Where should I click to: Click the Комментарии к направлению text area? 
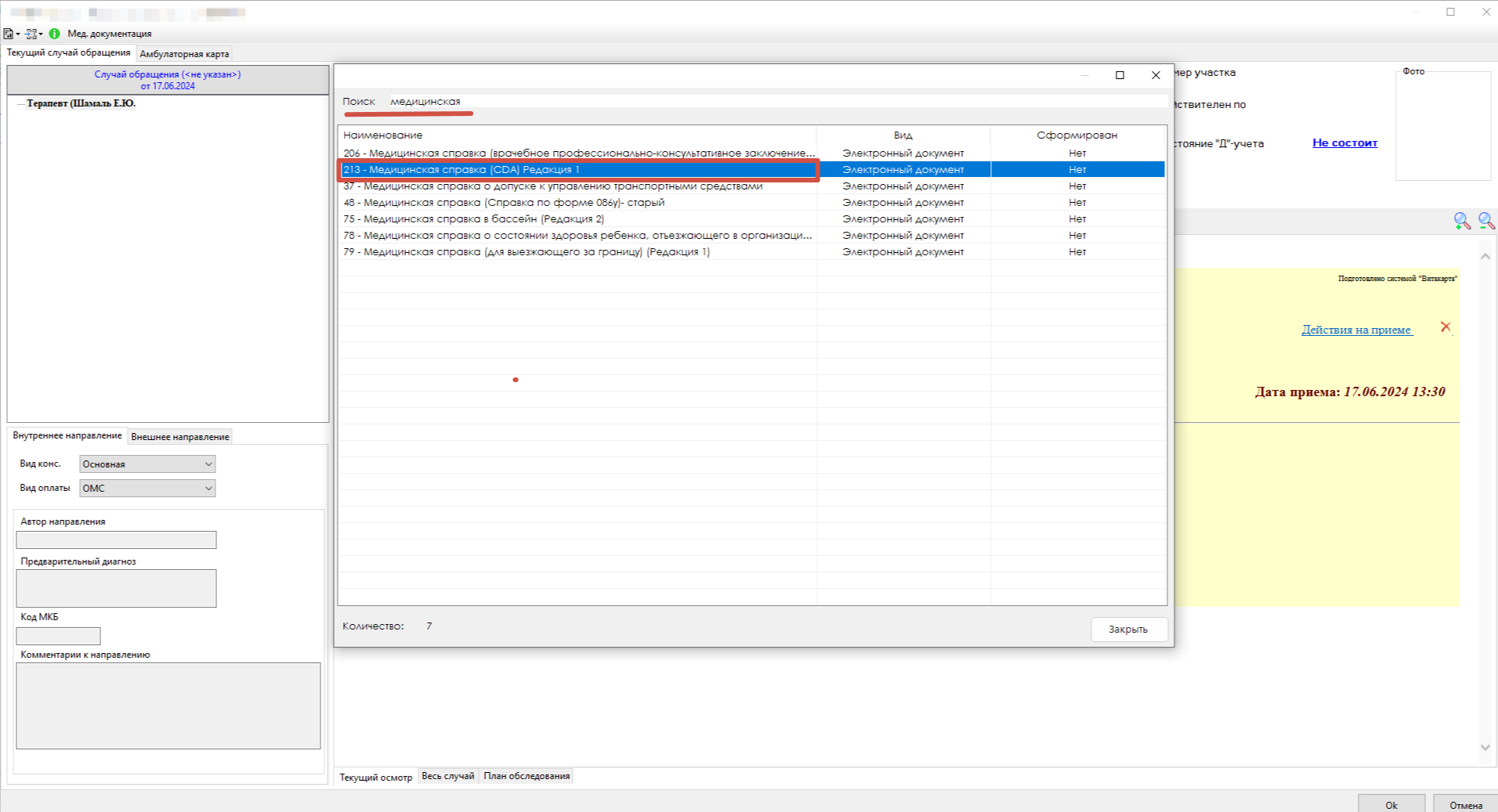[x=168, y=706]
